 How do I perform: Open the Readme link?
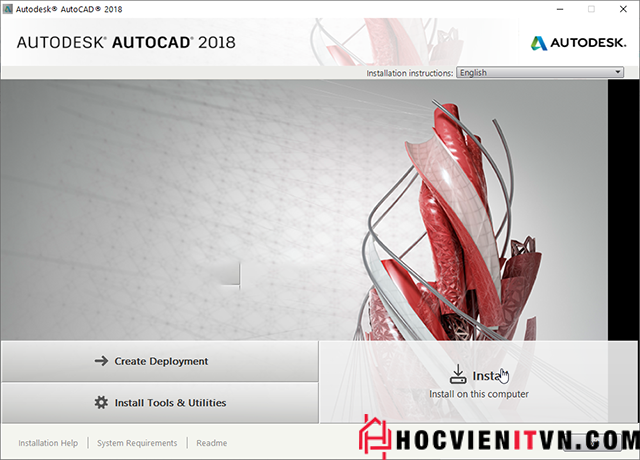point(211,443)
